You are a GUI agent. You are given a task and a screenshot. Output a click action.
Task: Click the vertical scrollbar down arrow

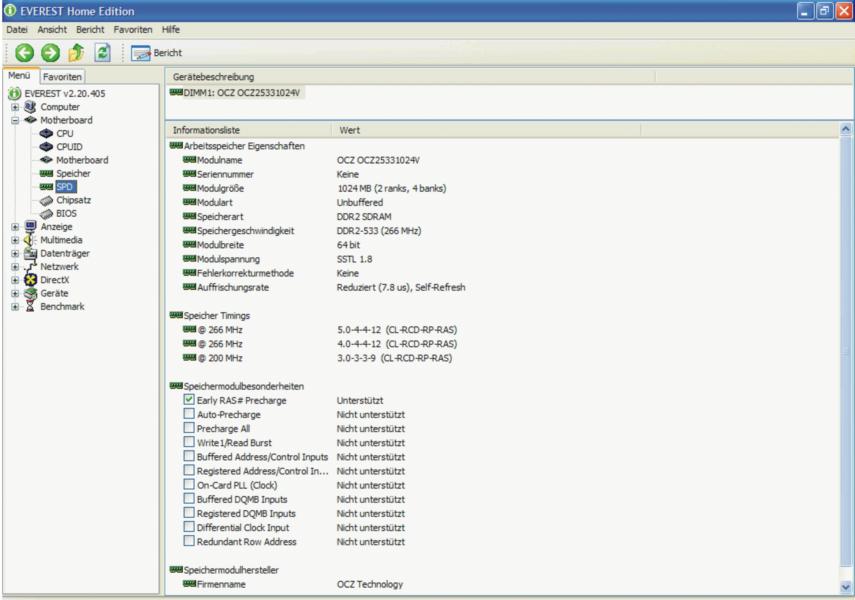(x=847, y=587)
